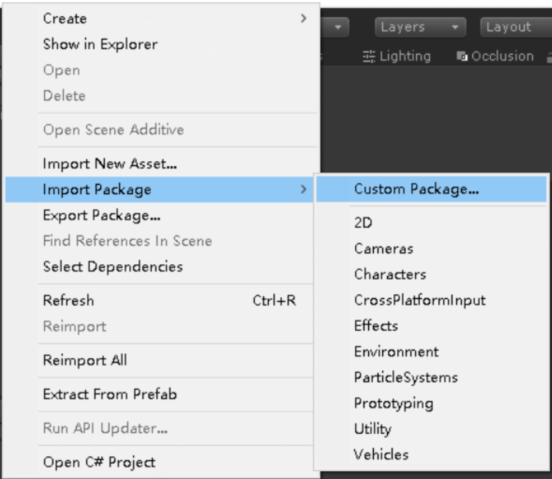This screenshot has width=552, height=479.
Task: Choose the Environment package
Action: click(431, 352)
